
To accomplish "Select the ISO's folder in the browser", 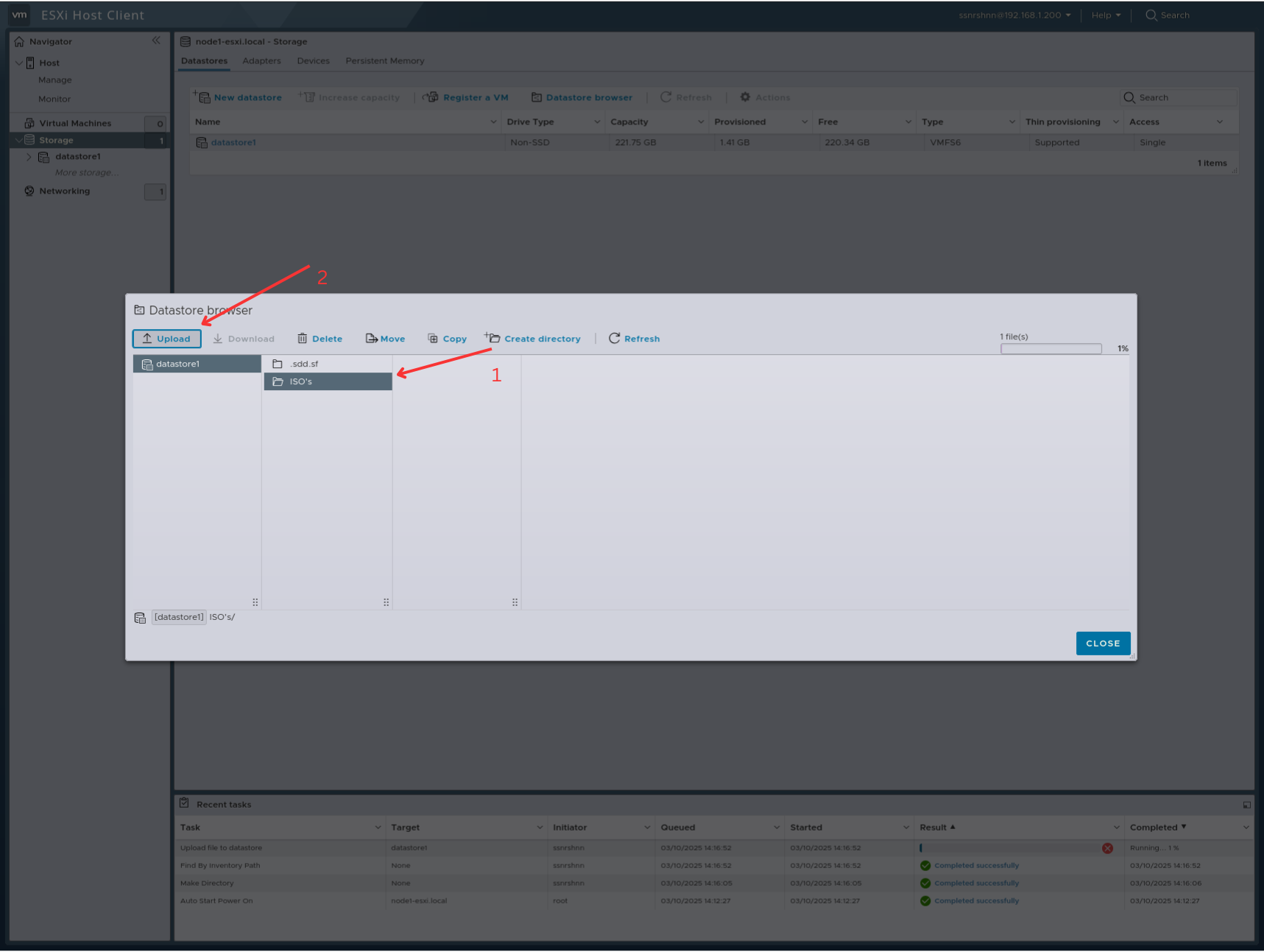I will [301, 381].
